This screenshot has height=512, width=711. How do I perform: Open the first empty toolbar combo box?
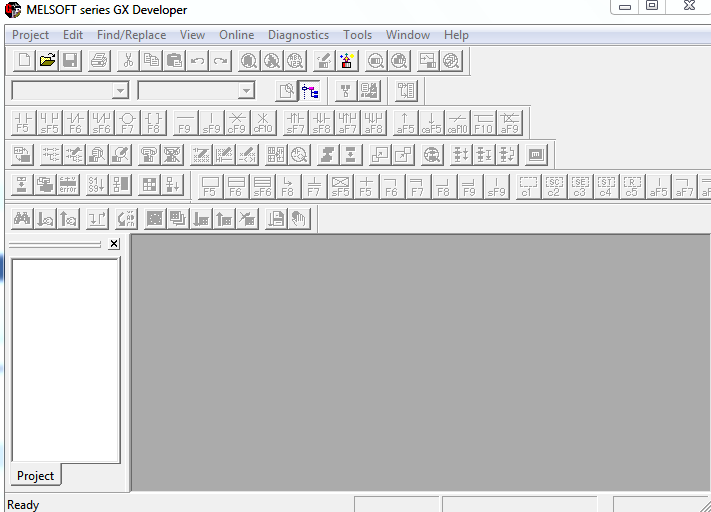click(x=70, y=91)
